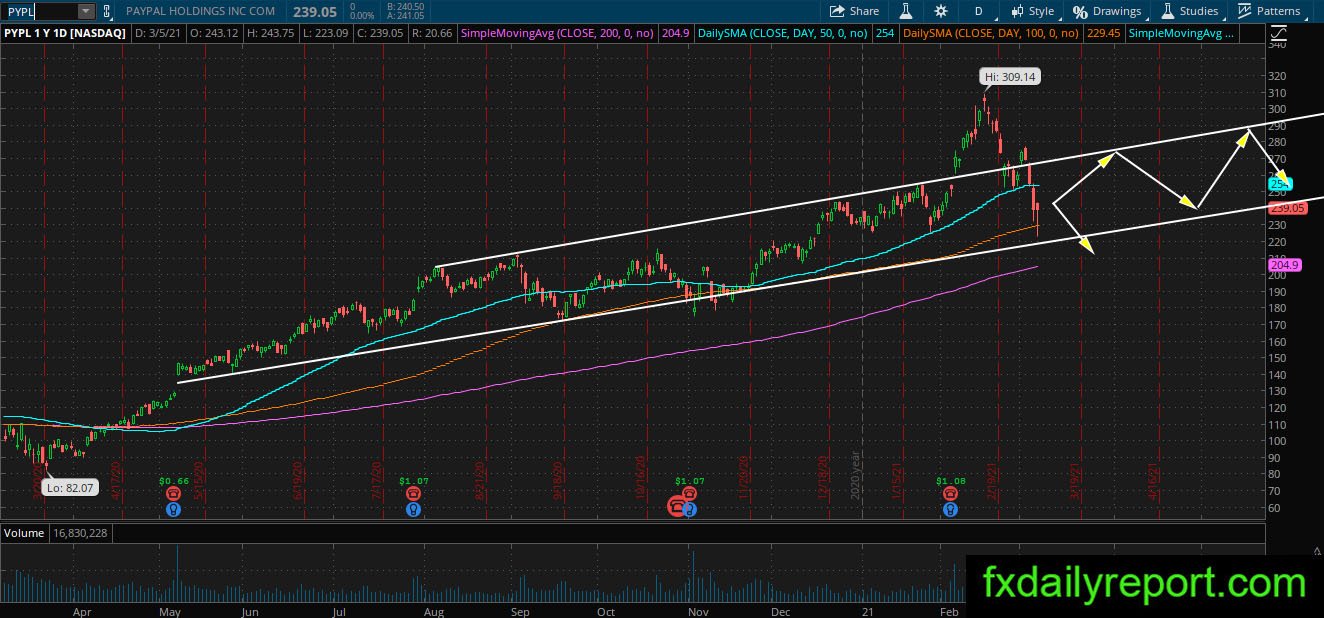This screenshot has width=1324, height=618.
Task: Open the flask Edit Studies icon
Action: point(906,11)
